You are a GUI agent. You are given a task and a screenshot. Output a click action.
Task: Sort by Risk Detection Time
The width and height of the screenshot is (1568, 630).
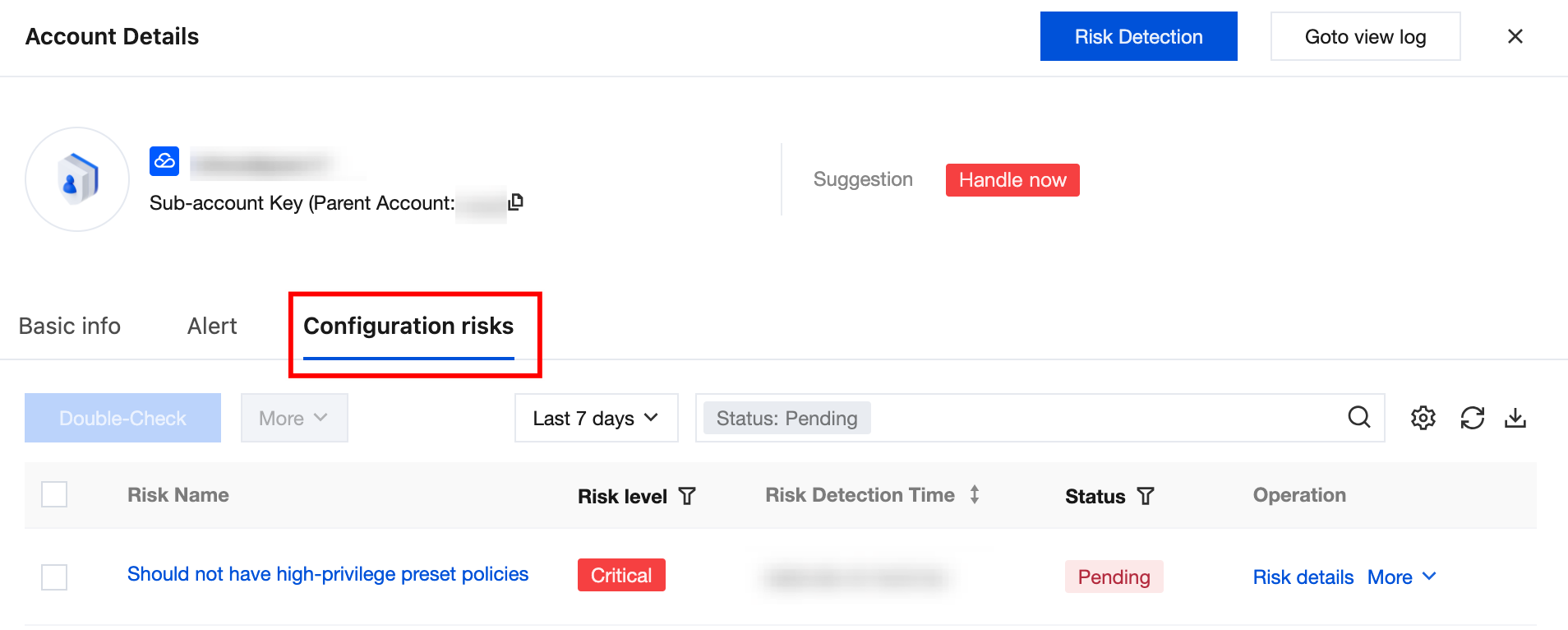pyautogui.click(x=975, y=495)
